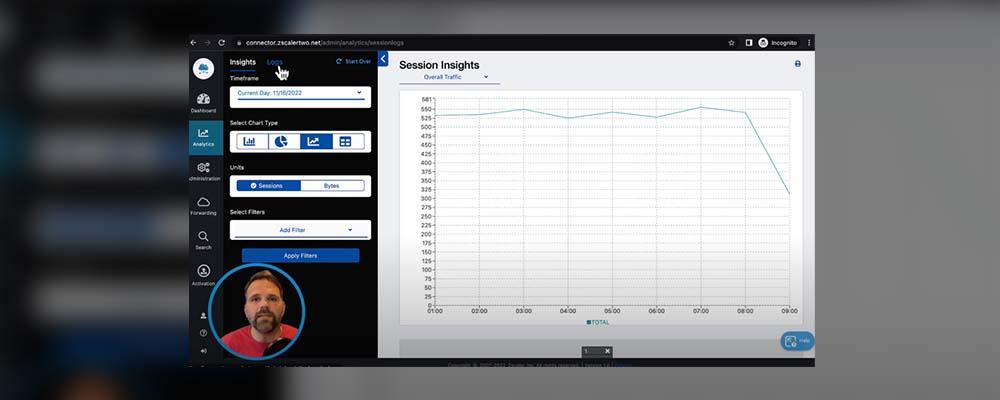The width and height of the screenshot is (1000, 400).
Task: Select the table chart type
Action: pyautogui.click(x=348, y=142)
